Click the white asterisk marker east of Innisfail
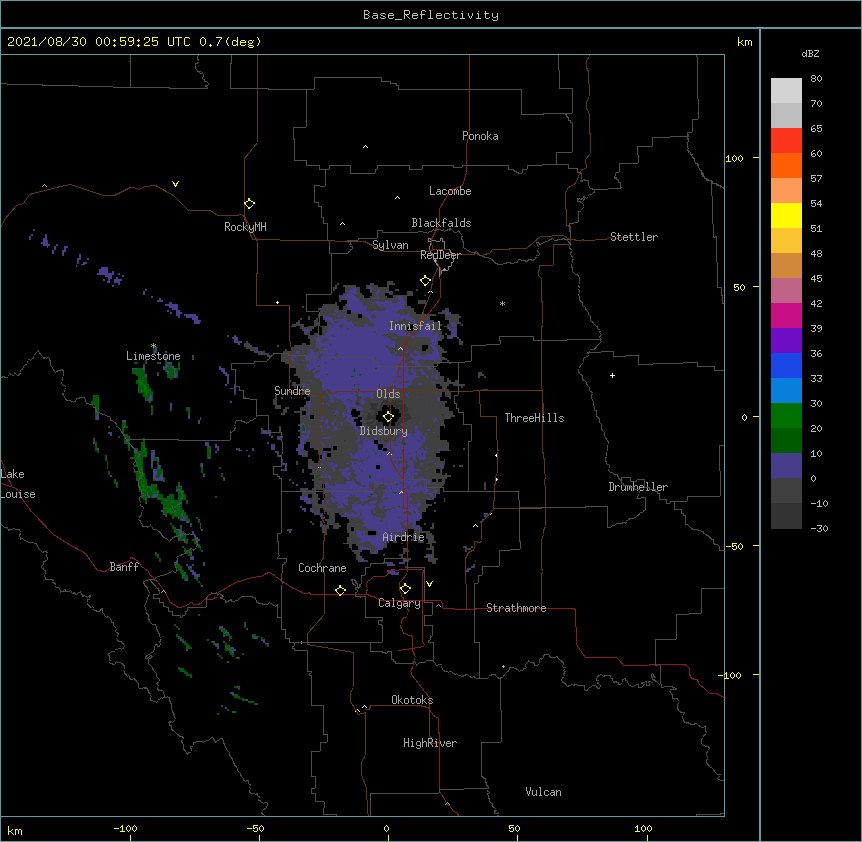862x842 pixels. [x=502, y=303]
